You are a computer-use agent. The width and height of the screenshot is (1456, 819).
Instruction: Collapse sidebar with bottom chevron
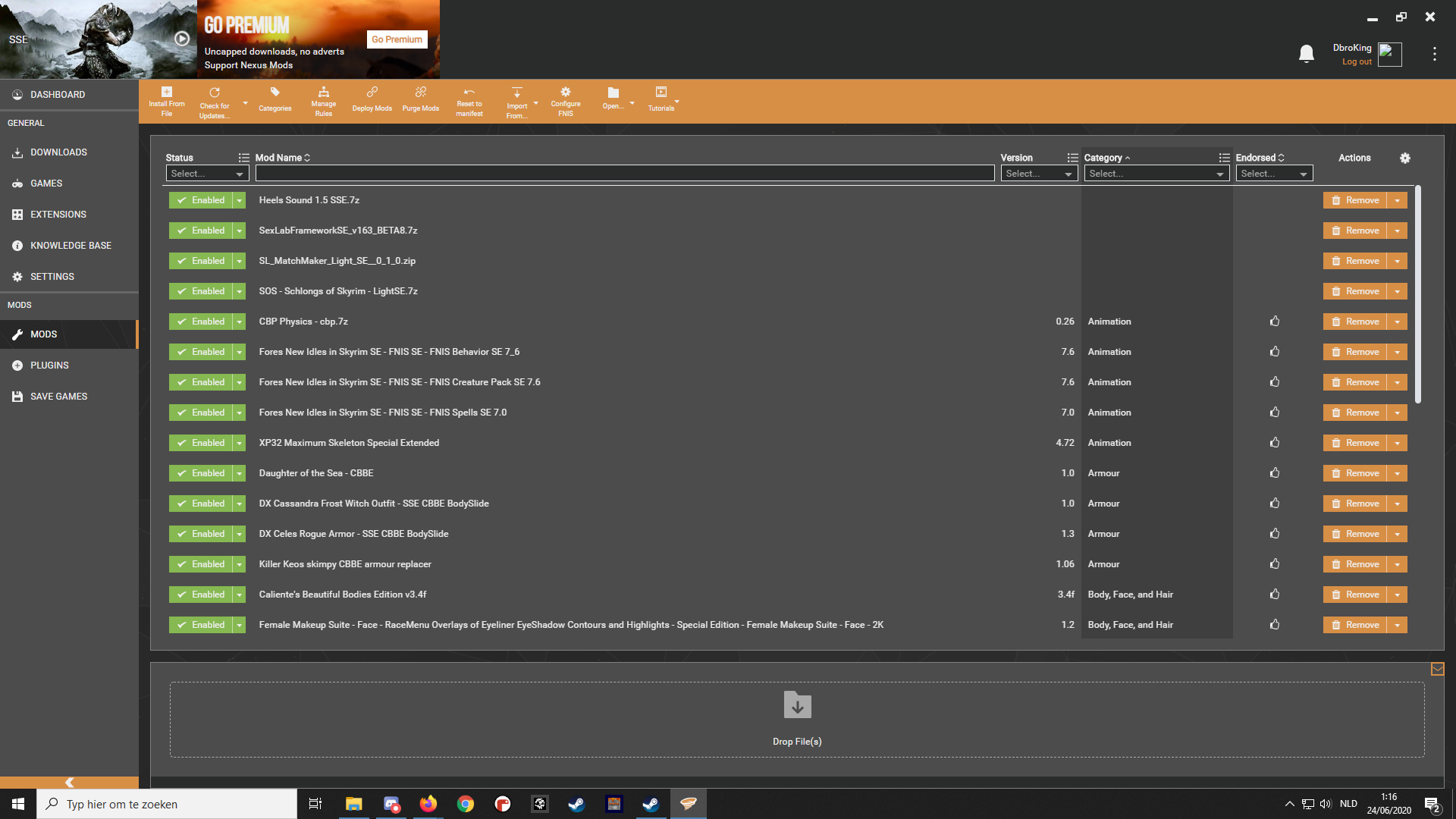(x=69, y=782)
